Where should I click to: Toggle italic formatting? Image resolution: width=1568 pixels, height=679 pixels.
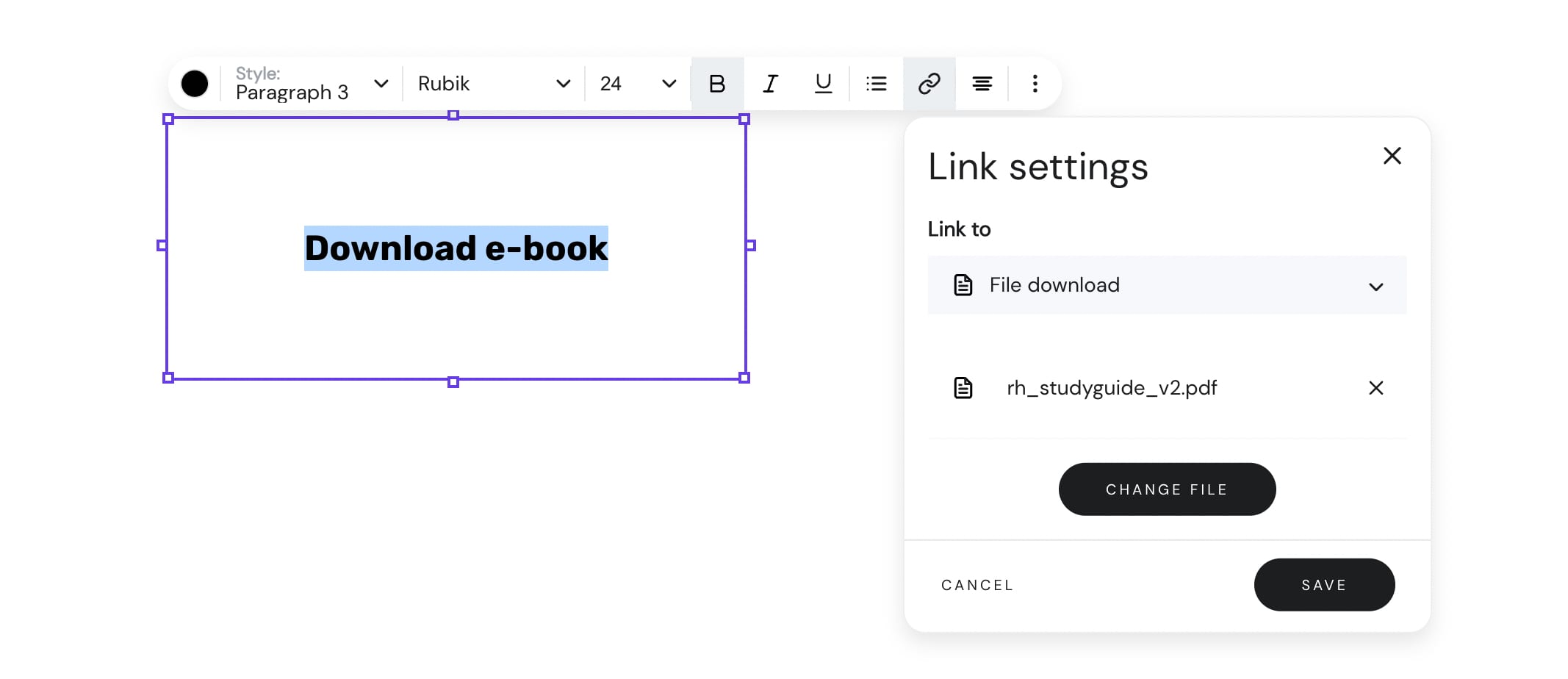tap(770, 84)
